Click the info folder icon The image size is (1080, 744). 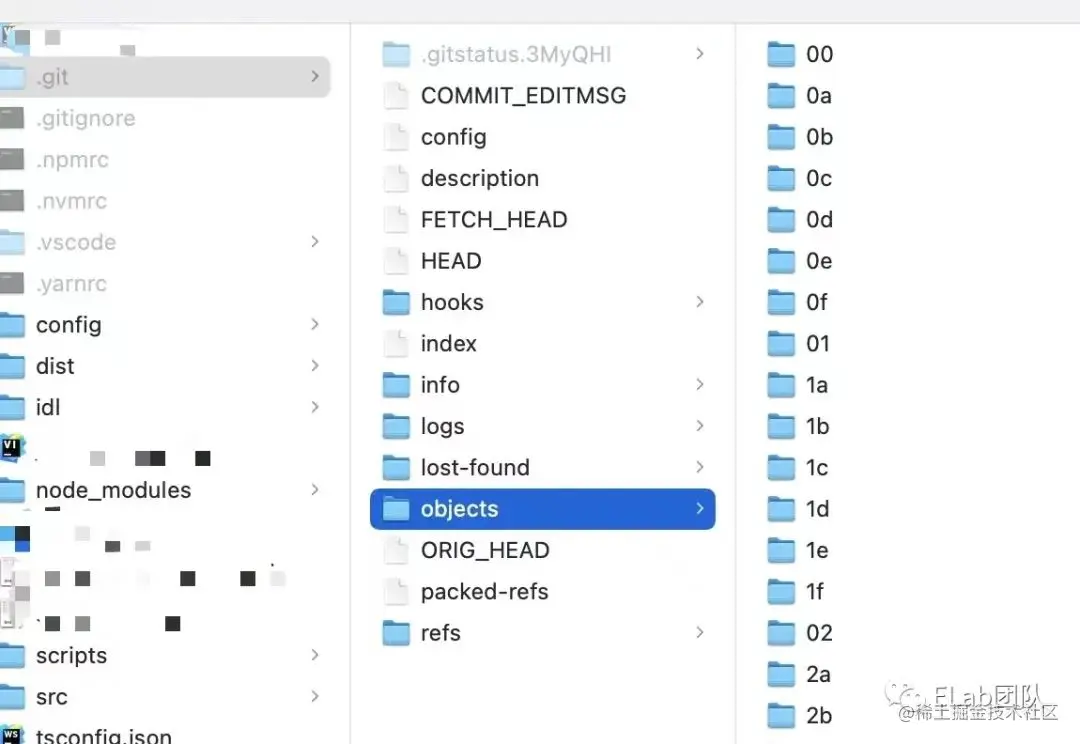[396, 385]
